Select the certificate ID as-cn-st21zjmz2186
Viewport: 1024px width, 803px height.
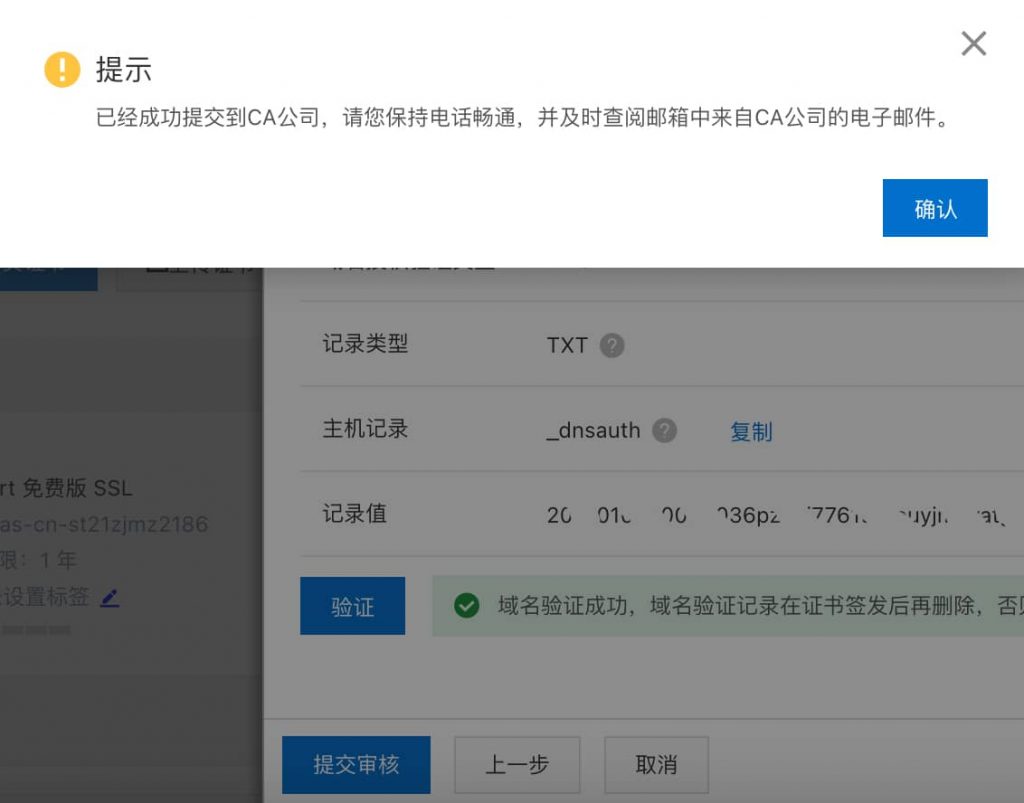(x=105, y=524)
